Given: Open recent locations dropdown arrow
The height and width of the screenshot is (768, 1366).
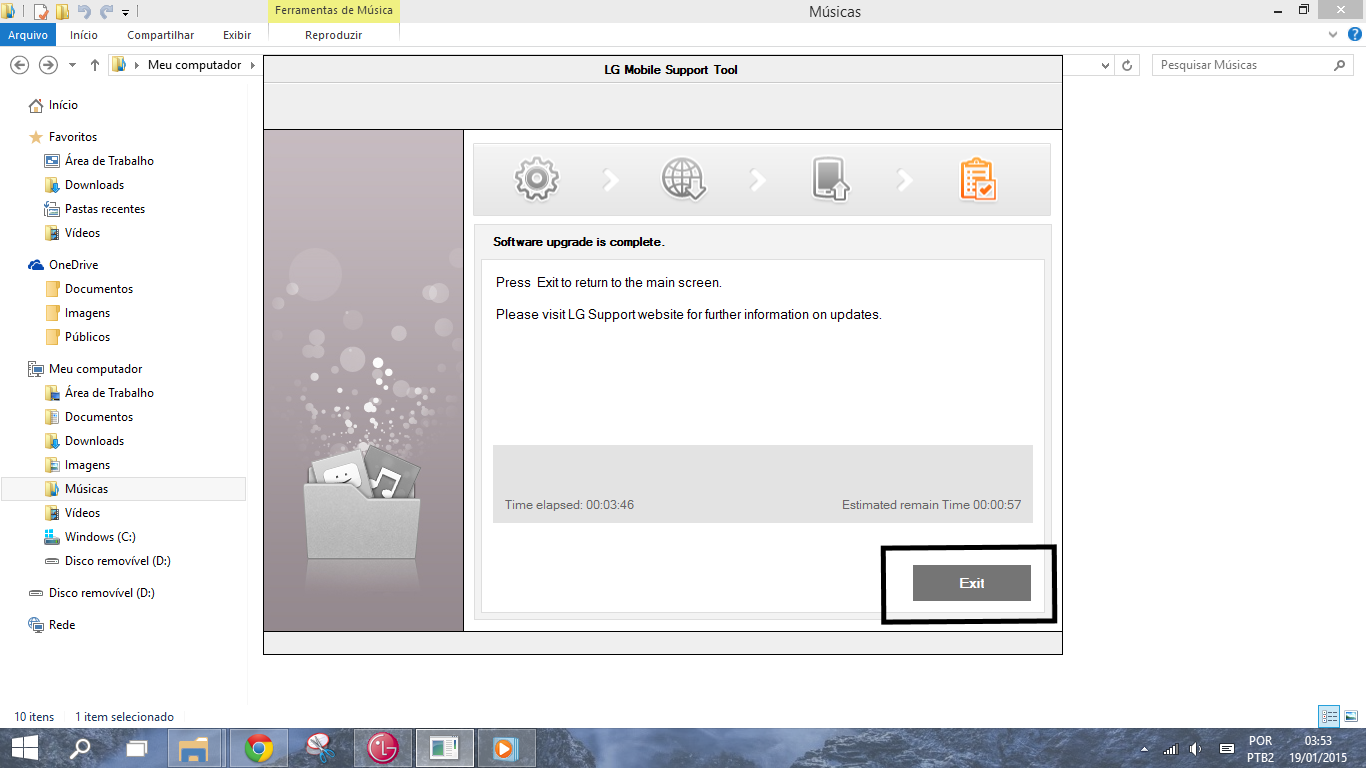Looking at the screenshot, I should click(72, 65).
